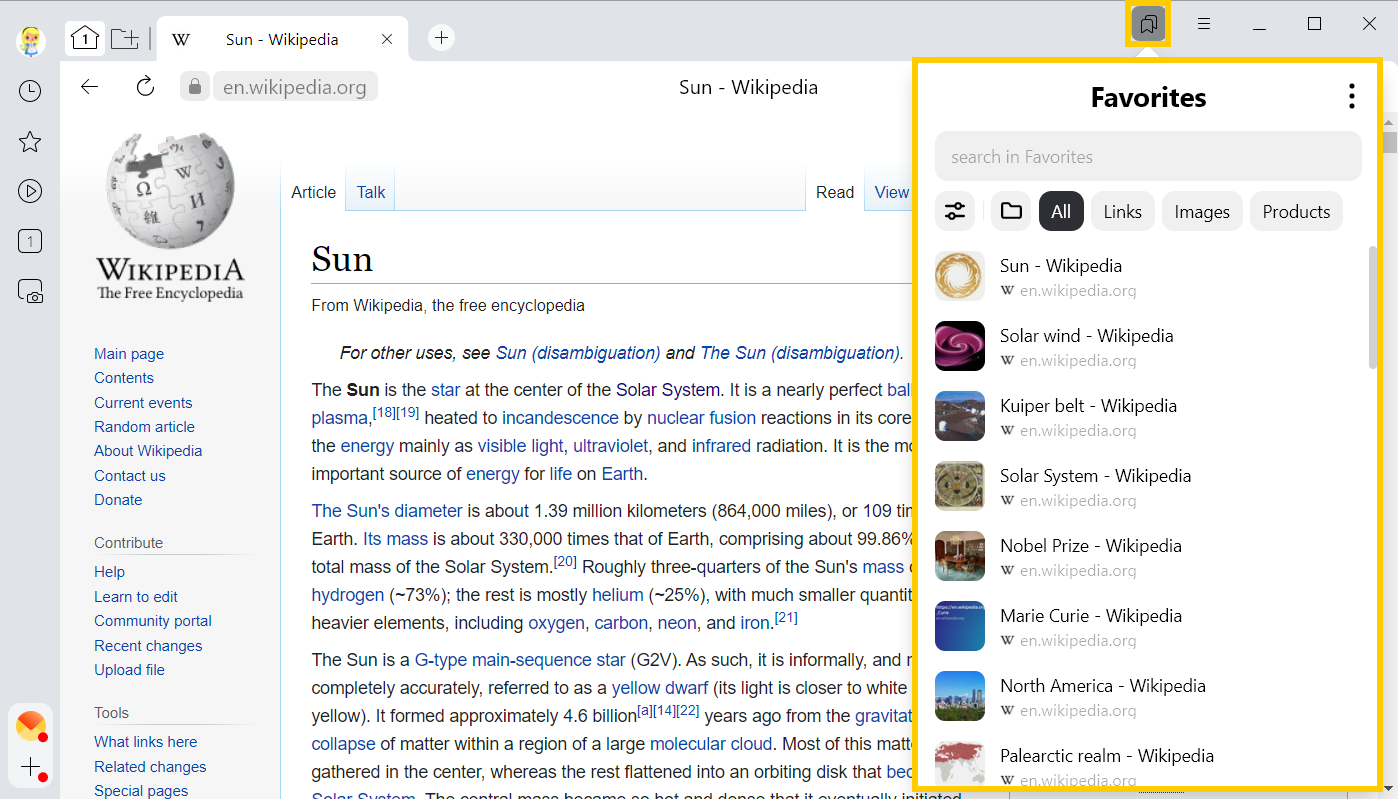
Task: Switch to the Article tab
Action: (313, 192)
